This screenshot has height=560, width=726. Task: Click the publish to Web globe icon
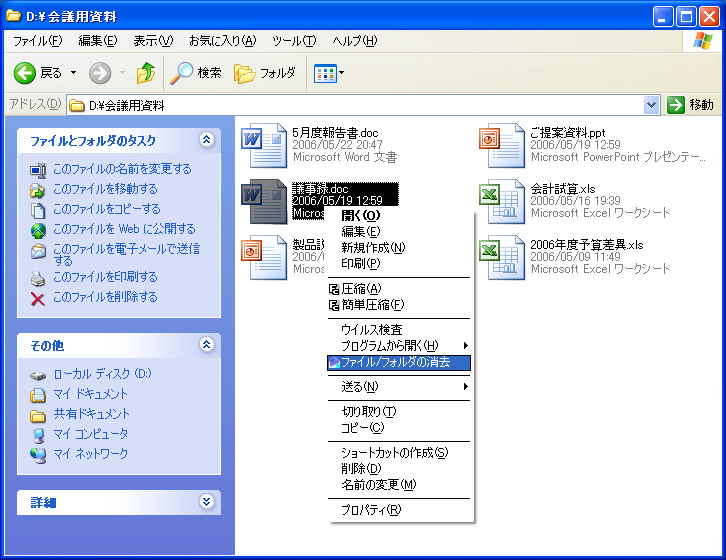[38, 230]
